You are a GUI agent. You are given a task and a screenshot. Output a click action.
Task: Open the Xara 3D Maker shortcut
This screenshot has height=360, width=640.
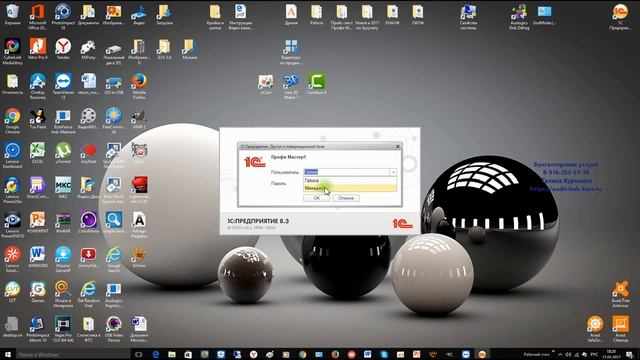click(x=291, y=86)
